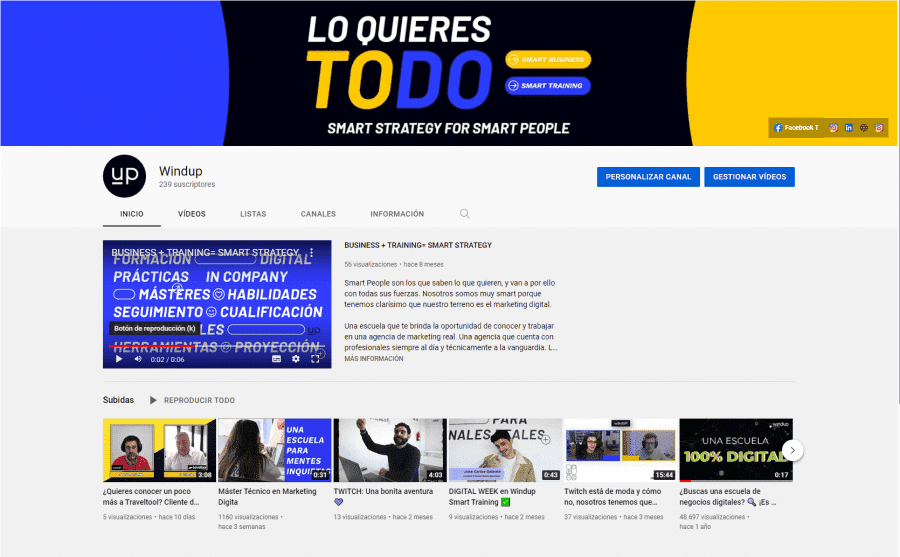This screenshot has width=900, height=557.
Task: Mute the featured video volume icon
Action: coord(138,359)
